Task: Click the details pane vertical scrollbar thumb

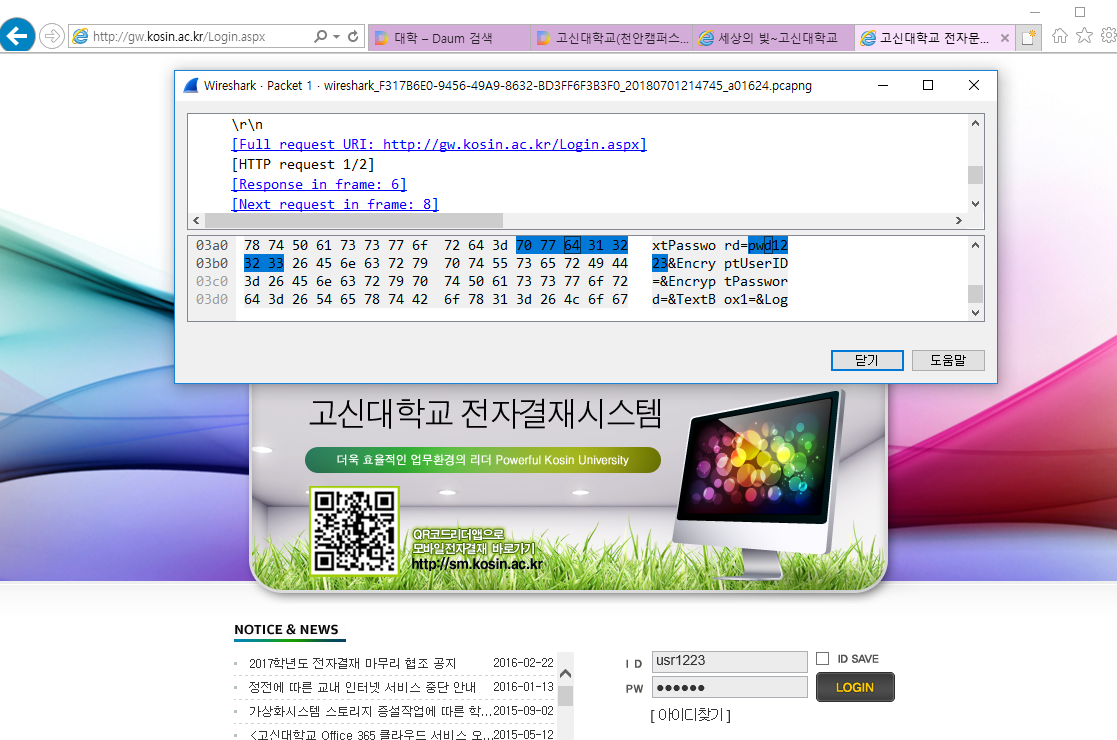Action: point(975,174)
